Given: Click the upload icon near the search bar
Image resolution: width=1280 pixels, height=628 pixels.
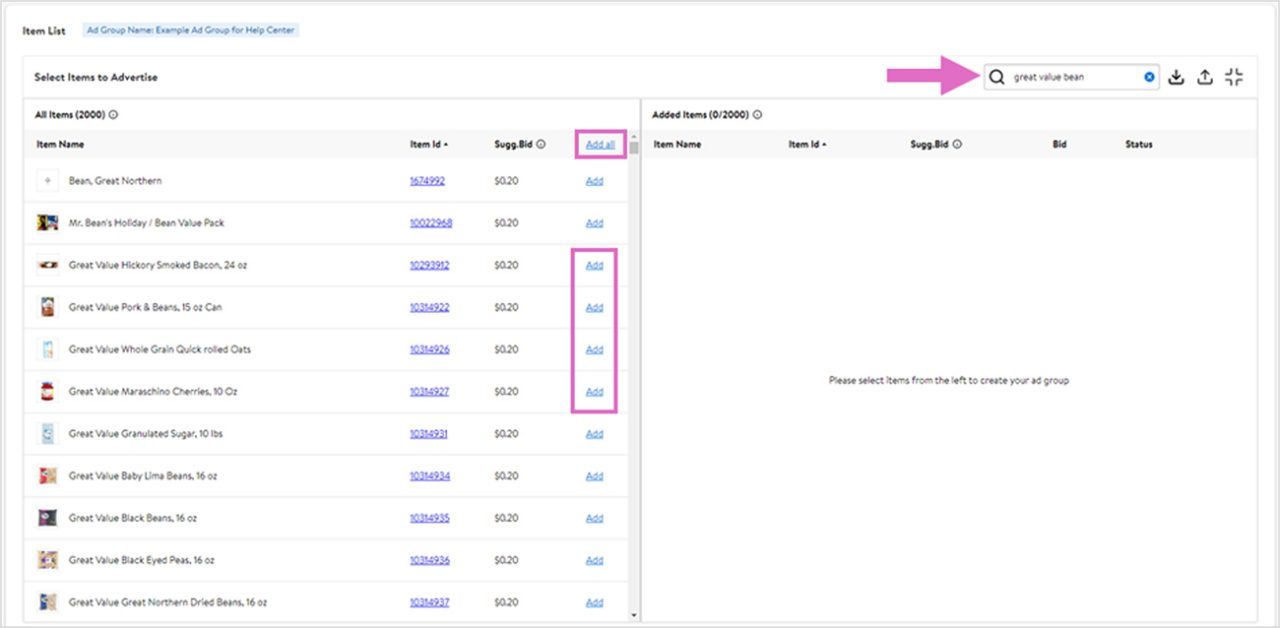Looking at the screenshot, I should click(1205, 76).
